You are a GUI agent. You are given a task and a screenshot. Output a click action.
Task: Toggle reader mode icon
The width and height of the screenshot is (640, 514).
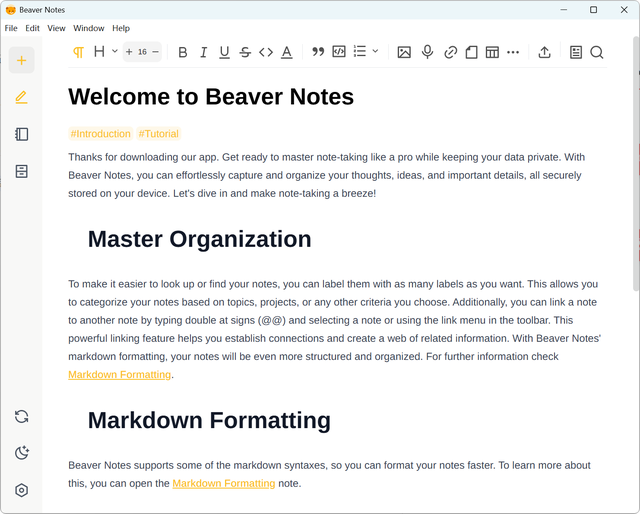(576, 52)
